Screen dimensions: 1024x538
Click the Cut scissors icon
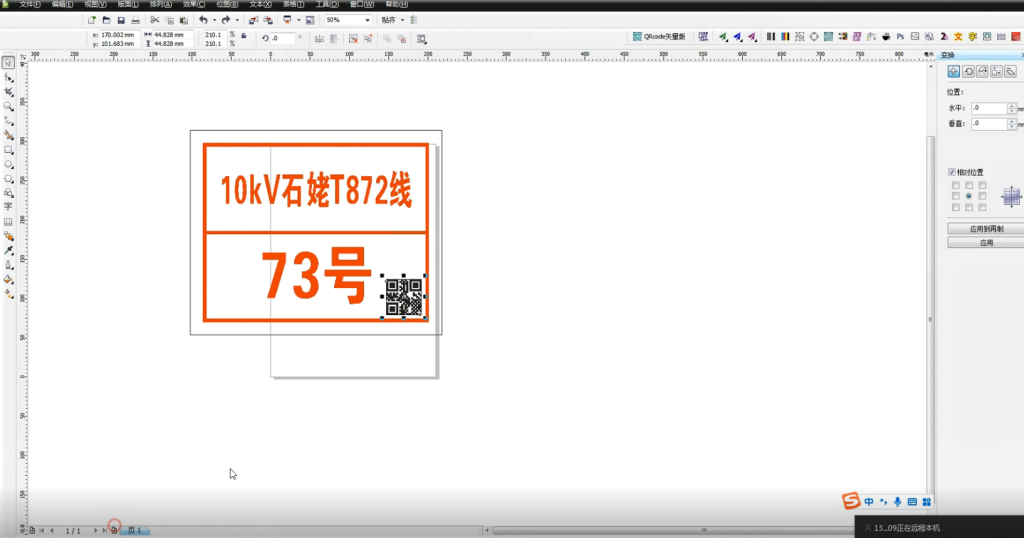click(155, 20)
